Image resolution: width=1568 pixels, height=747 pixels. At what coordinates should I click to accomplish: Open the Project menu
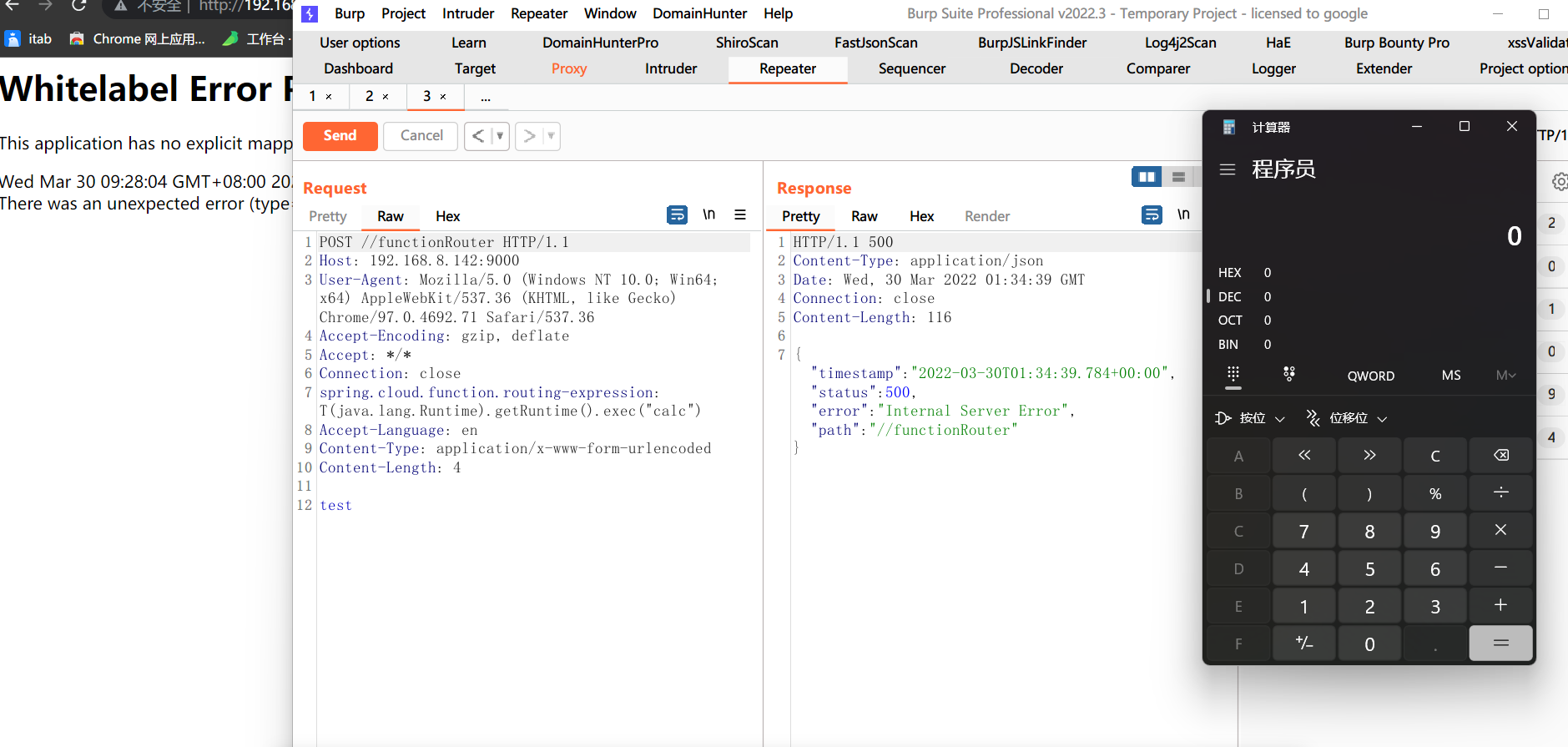click(x=403, y=13)
